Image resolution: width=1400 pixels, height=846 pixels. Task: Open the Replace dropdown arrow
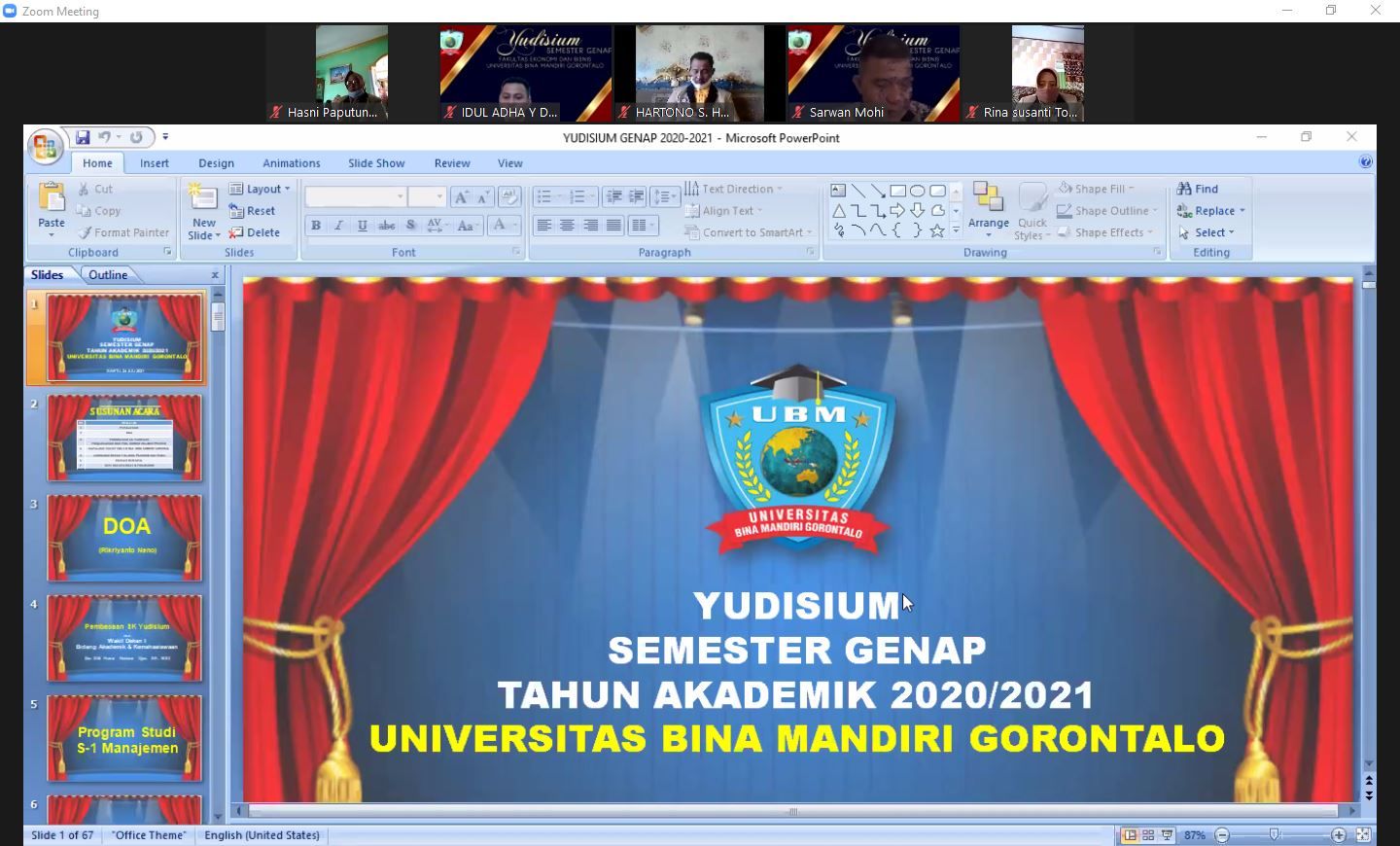[x=1242, y=211]
